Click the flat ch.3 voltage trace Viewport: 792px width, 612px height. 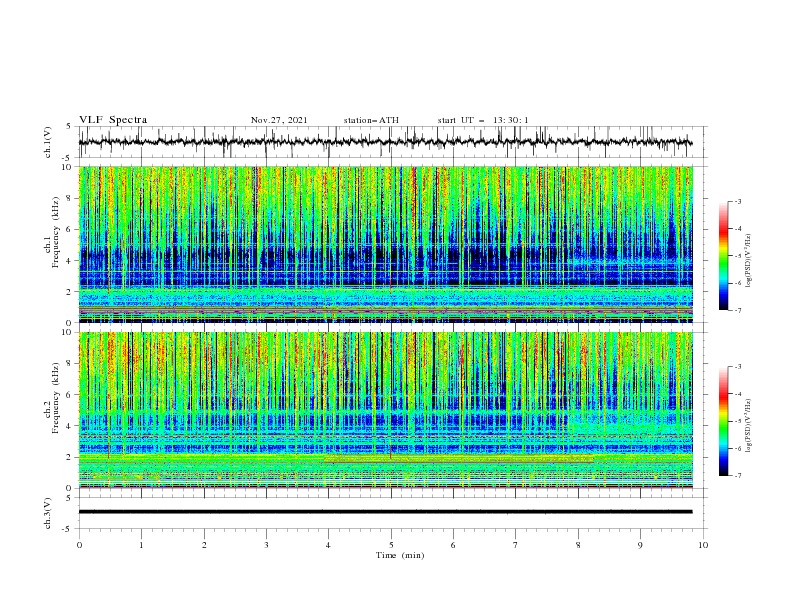(x=385, y=512)
